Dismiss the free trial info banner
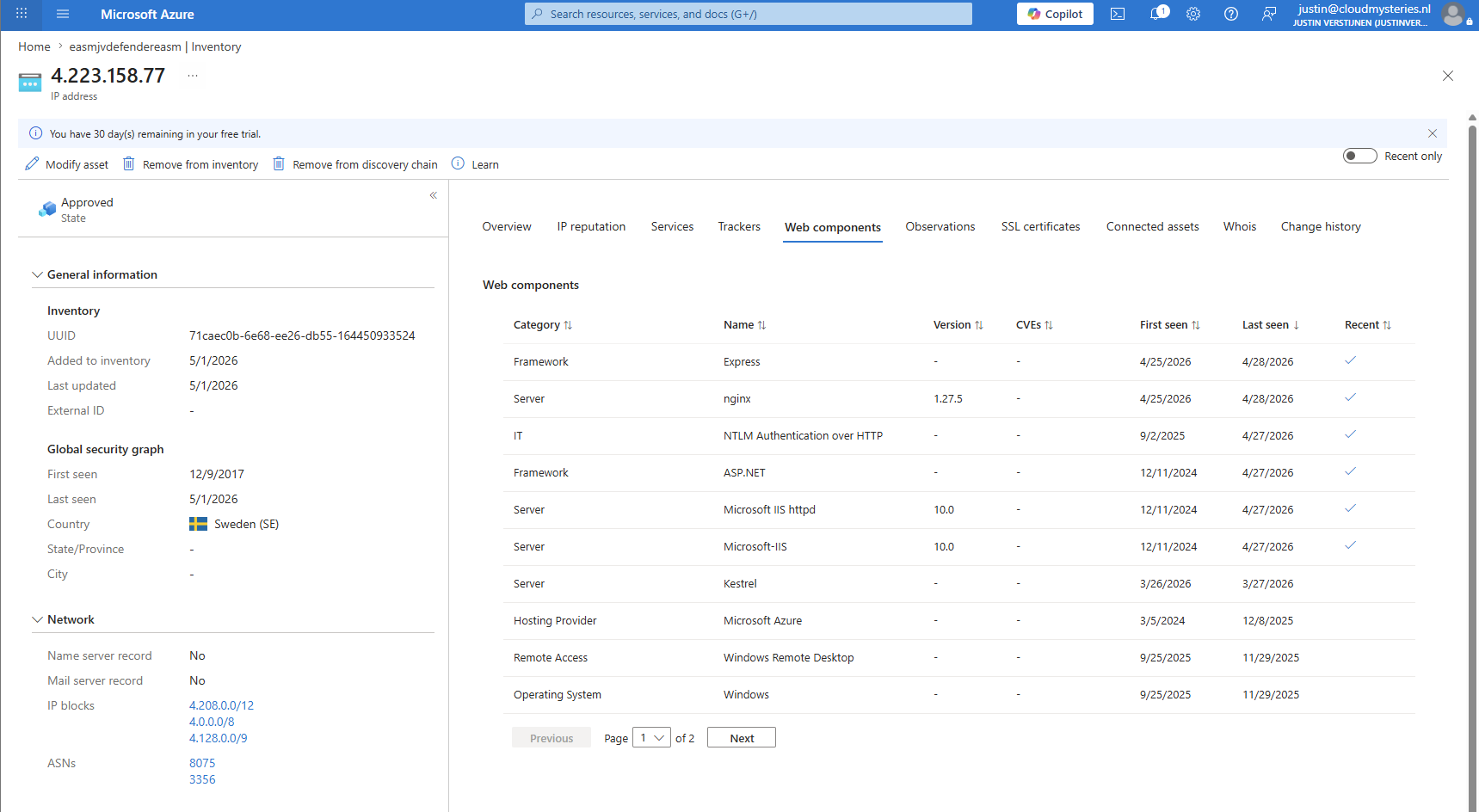The height and width of the screenshot is (812, 1479). point(1433,133)
